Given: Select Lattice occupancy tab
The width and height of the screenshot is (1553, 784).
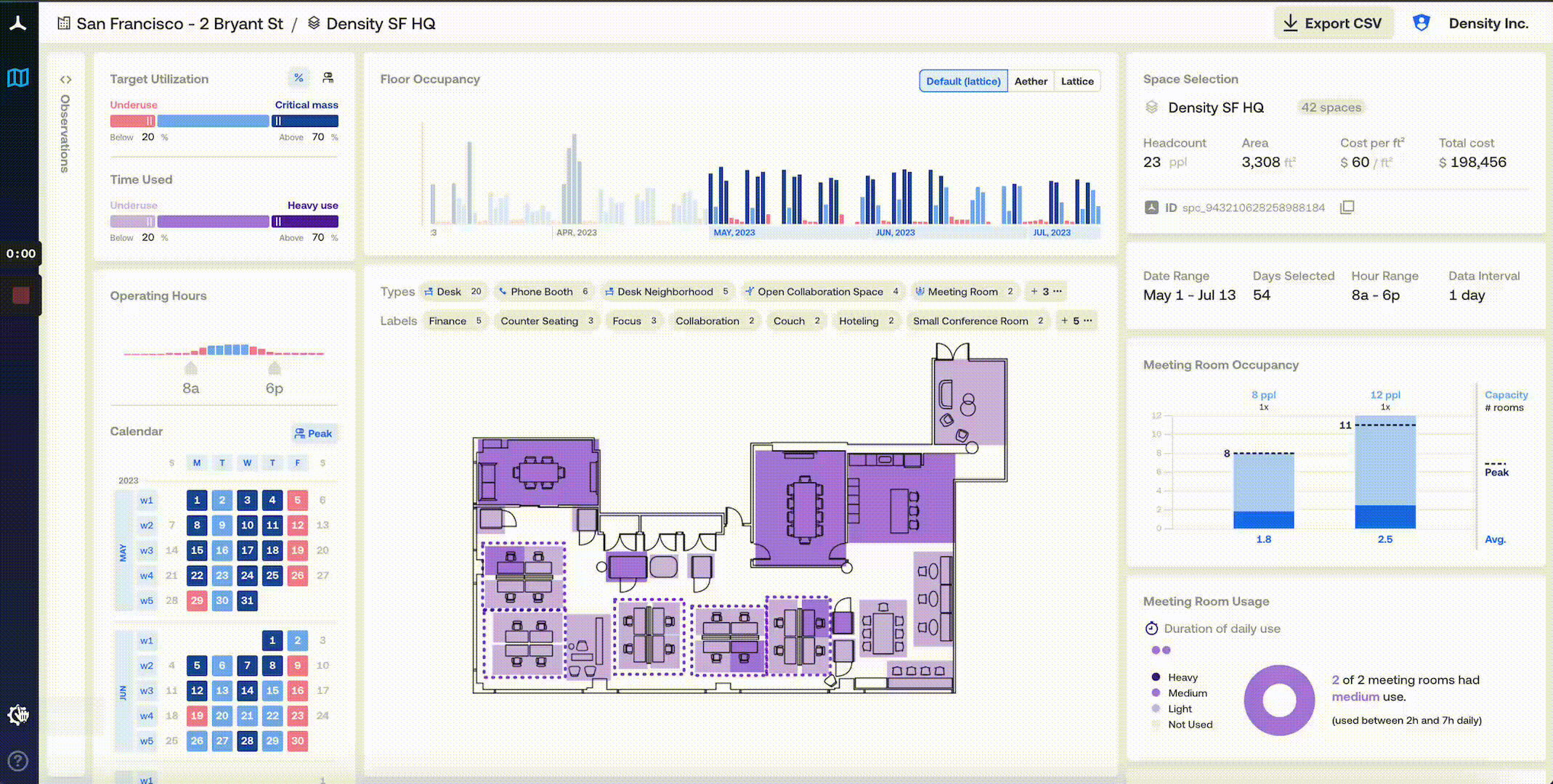Looking at the screenshot, I should (x=1077, y=81).
